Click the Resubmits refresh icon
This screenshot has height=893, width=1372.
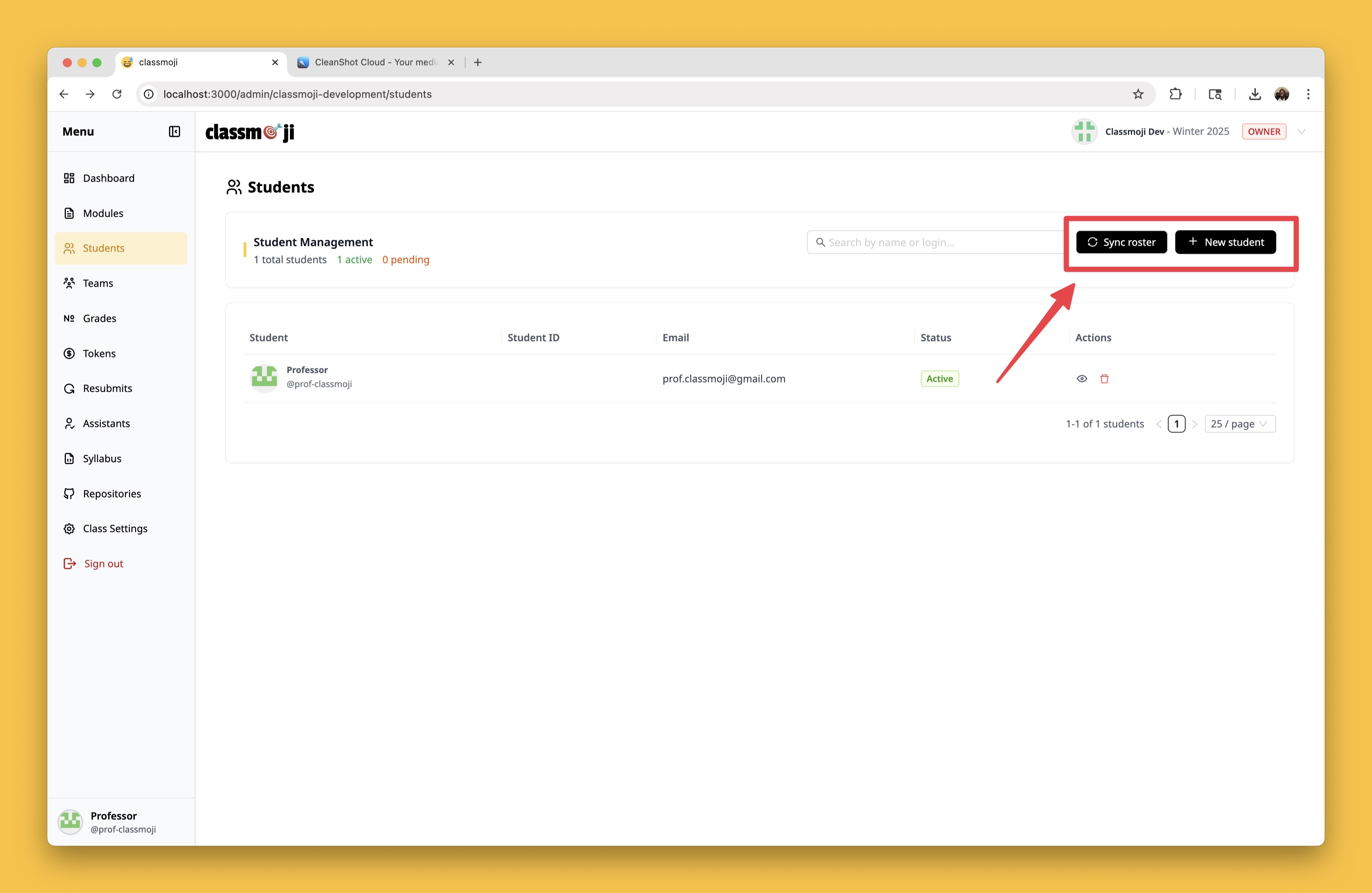point(69,388)
